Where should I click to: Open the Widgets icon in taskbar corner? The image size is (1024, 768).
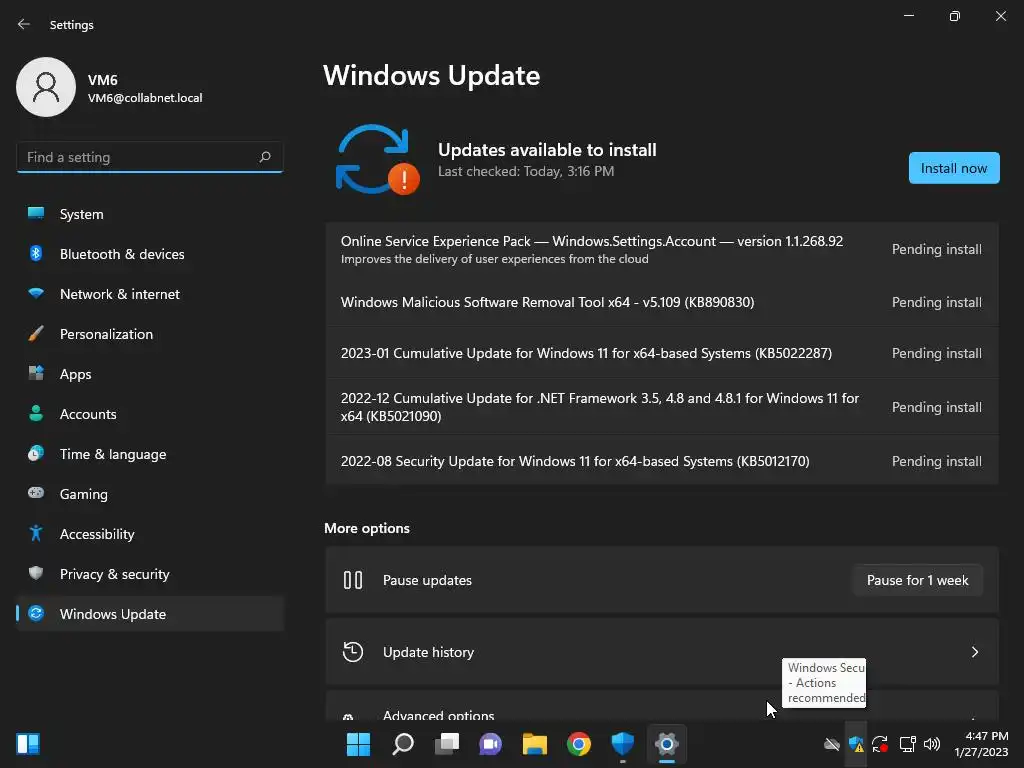pos(28,744)
